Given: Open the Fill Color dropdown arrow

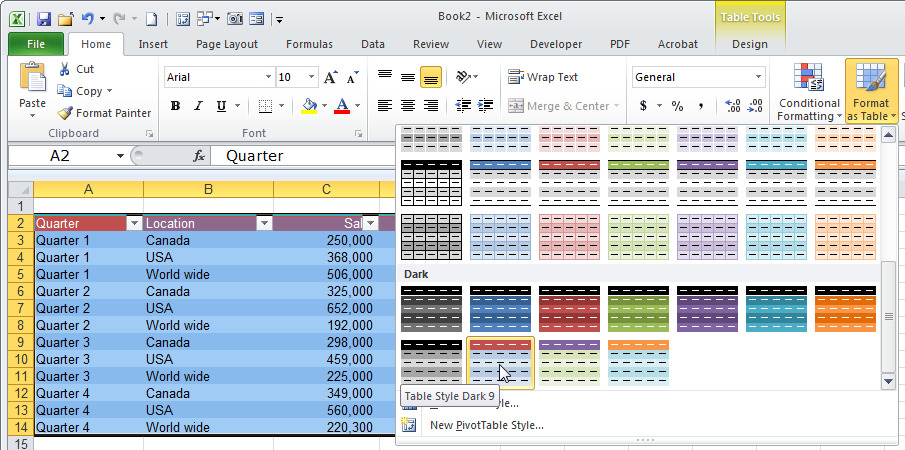Looking at the screenshot, I should (324, 106).
